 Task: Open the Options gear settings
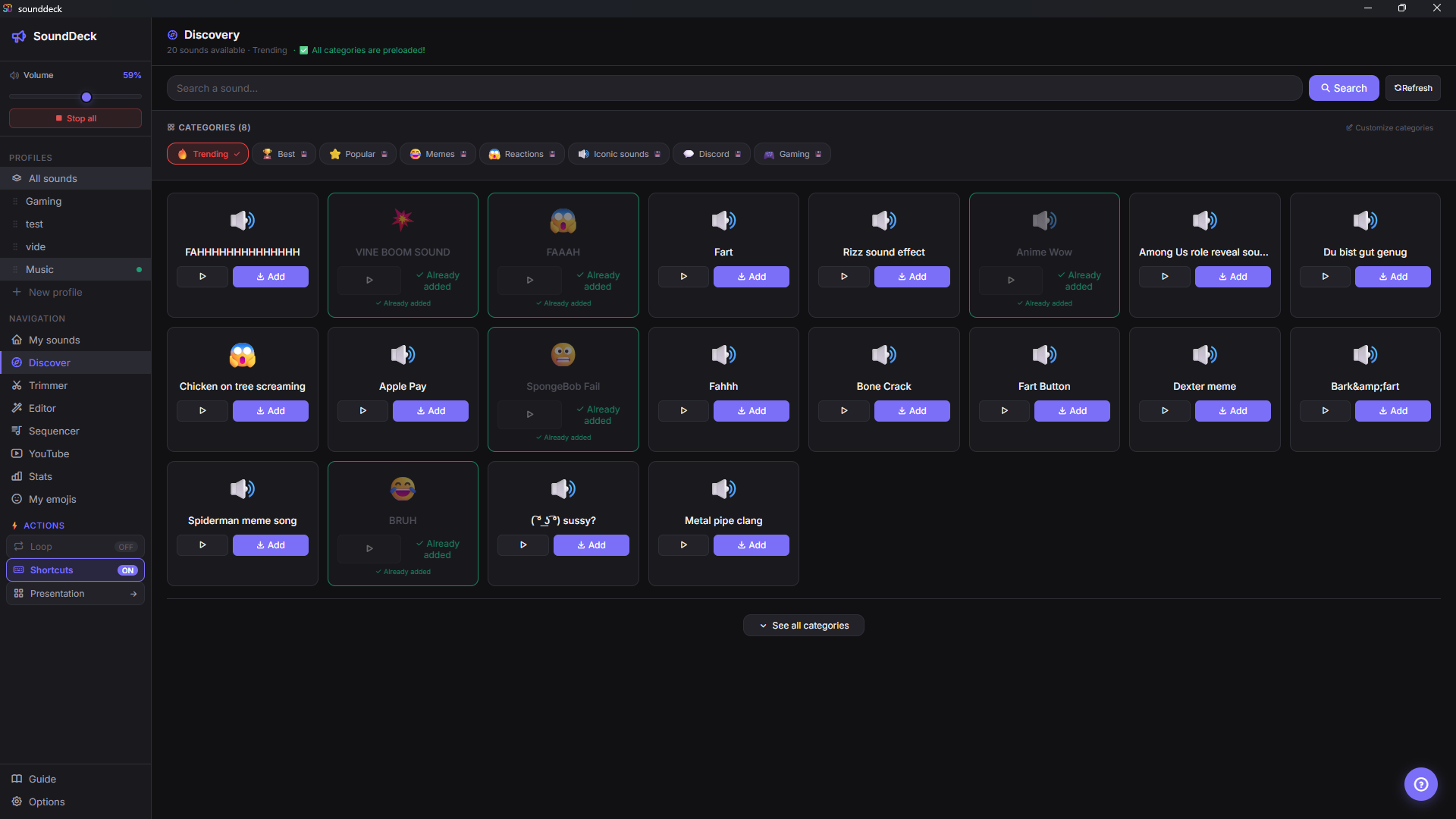tap(75, 802)
